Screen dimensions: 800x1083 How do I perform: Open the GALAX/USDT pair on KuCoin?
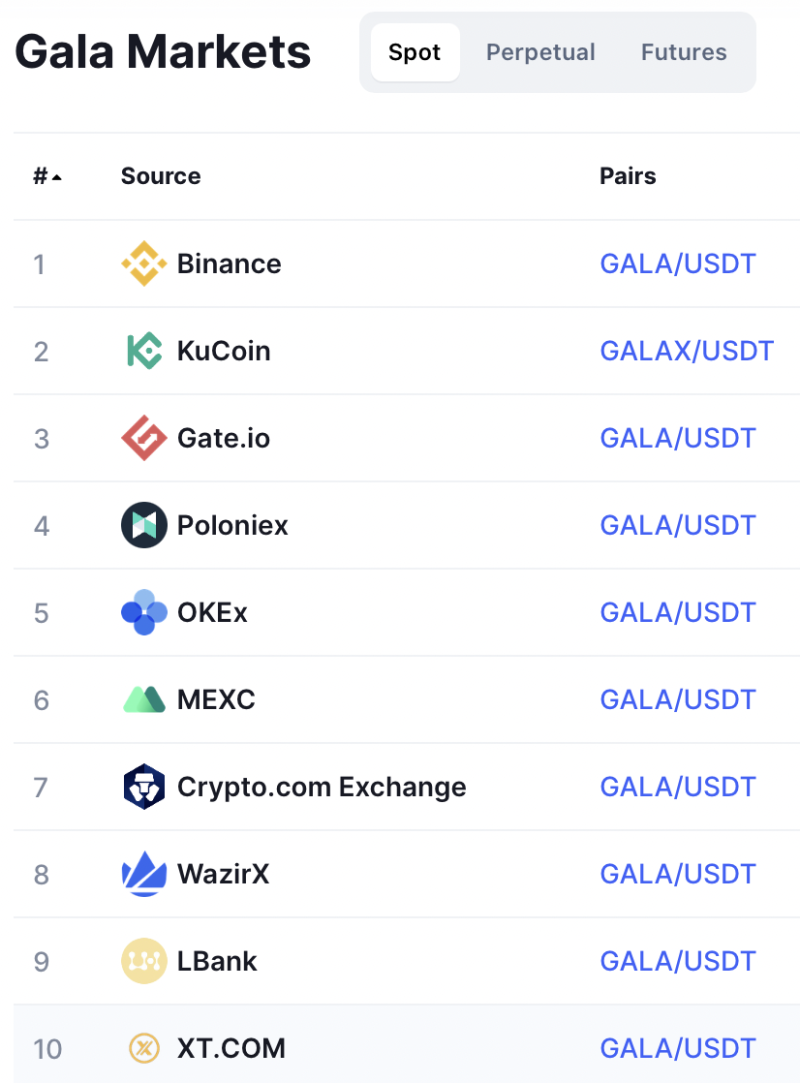pyautogui.click(x=687, y=351)
